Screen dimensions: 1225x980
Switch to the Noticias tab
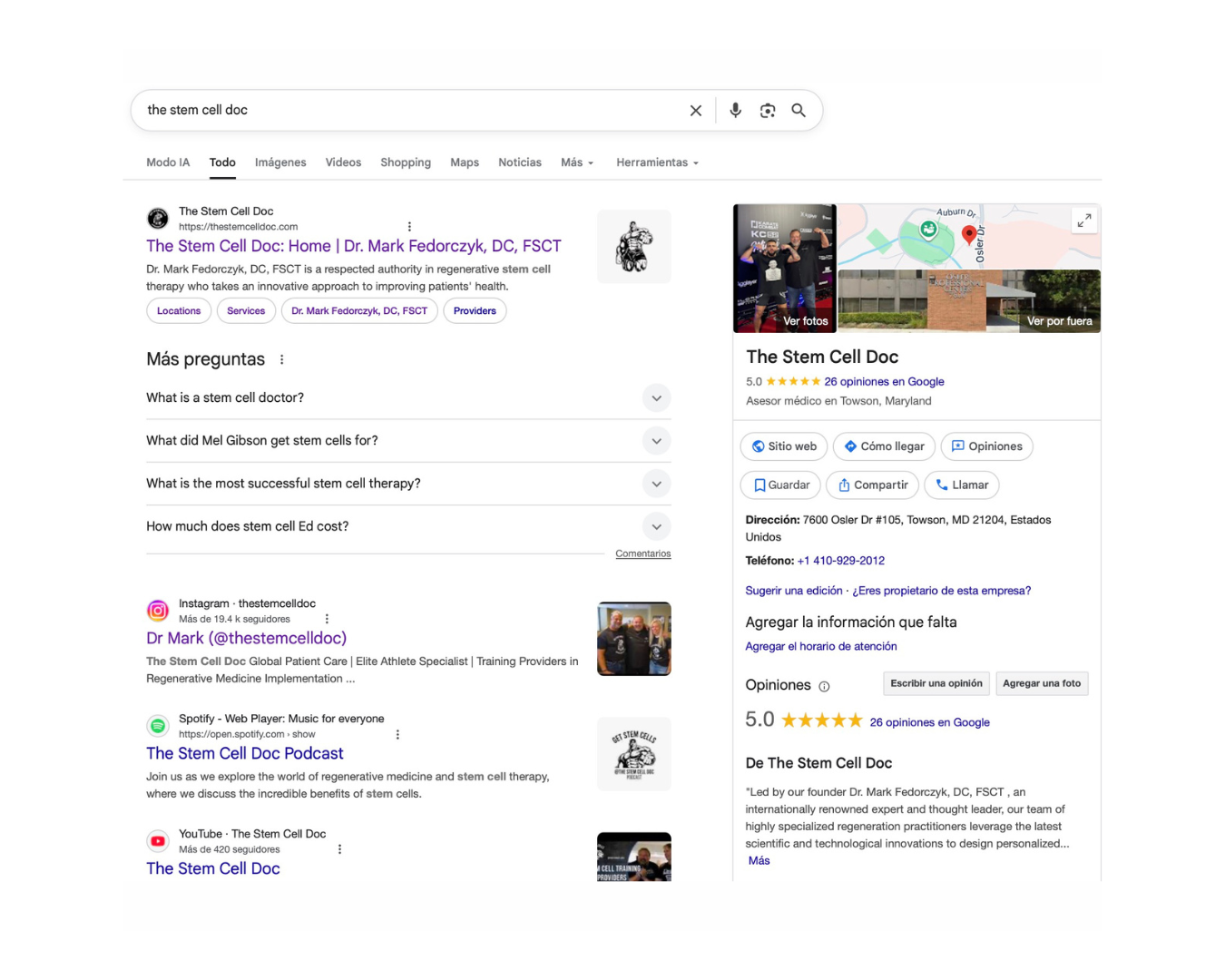(519, 162)
